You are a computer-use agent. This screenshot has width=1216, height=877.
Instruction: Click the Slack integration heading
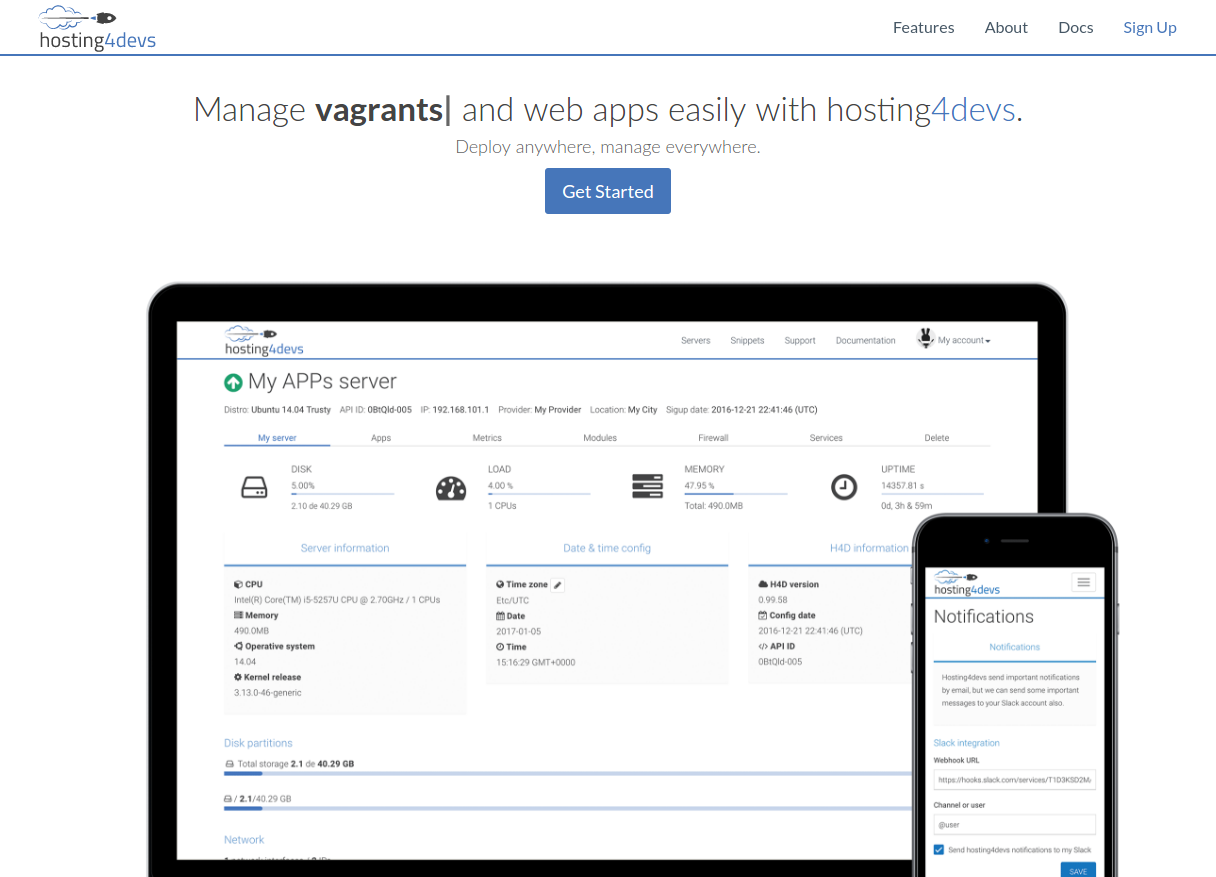[x=966, y=743]
